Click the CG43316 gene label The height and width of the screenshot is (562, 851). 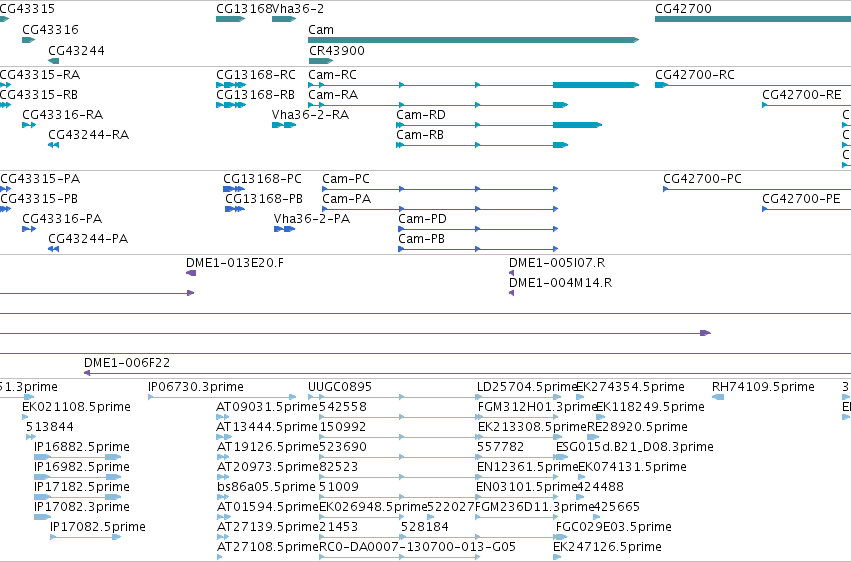click(50, 29)
